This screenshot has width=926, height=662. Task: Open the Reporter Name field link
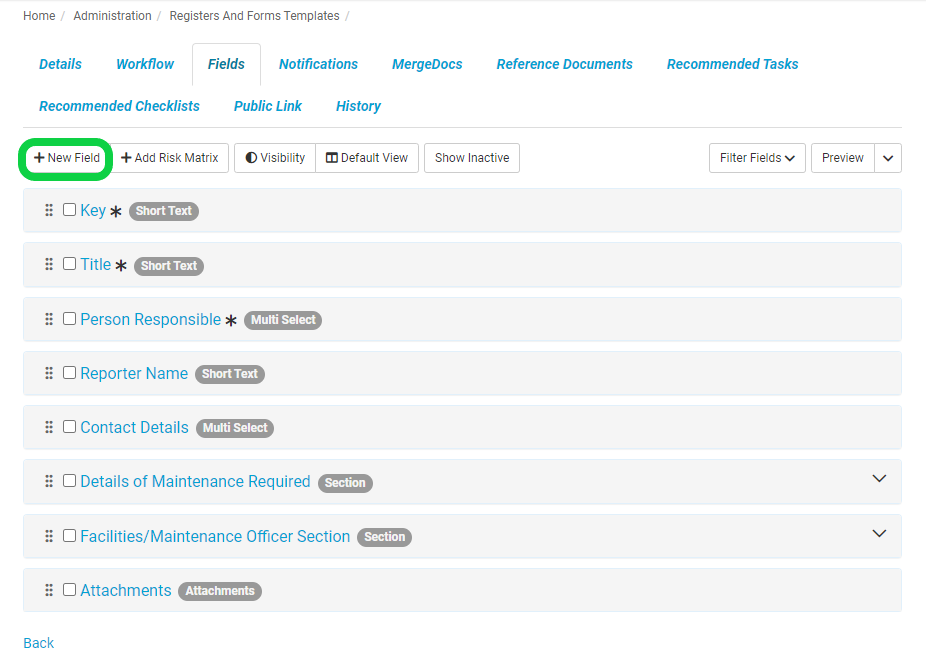tap(134, 373)
